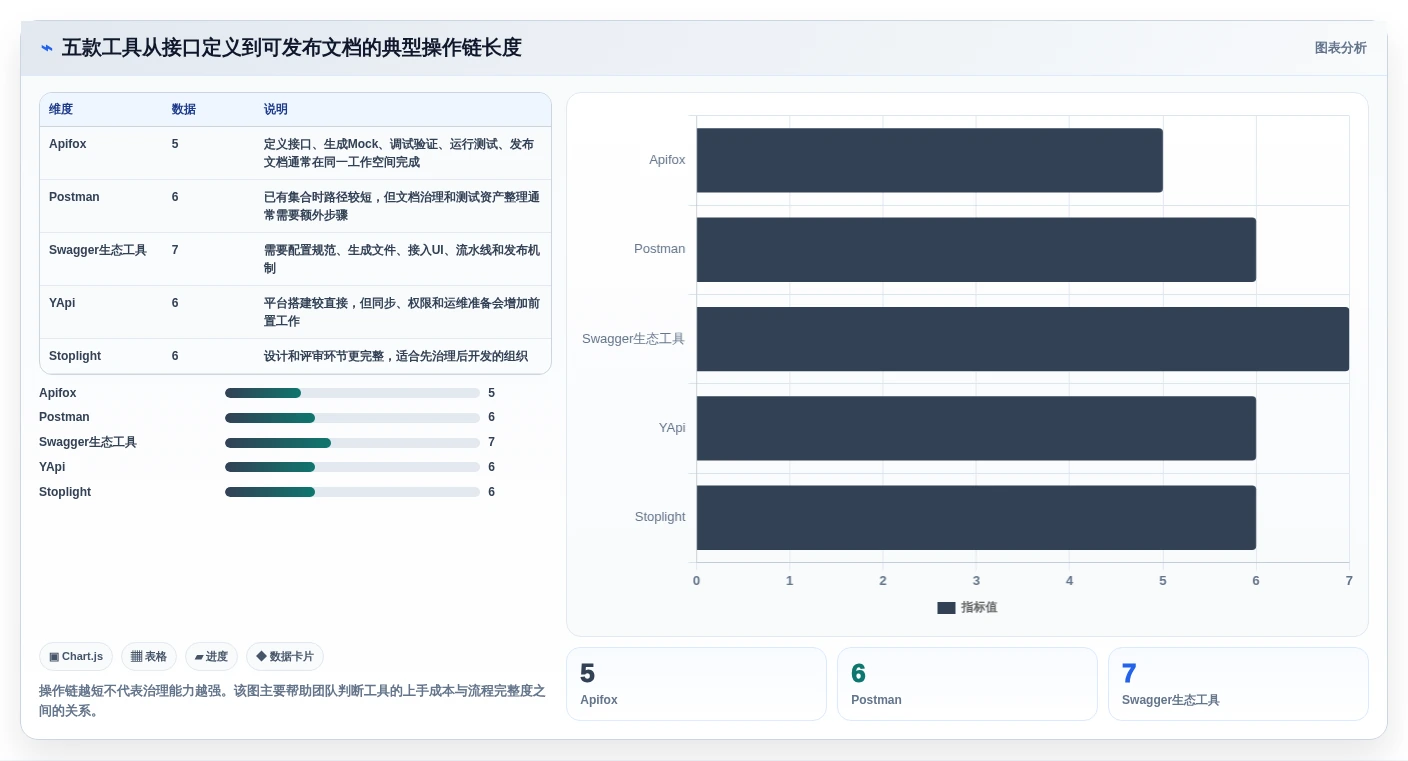This screenshot has height=761, width=1408.
Task: Click the Apifox bar in the chart
Action: 929,160
